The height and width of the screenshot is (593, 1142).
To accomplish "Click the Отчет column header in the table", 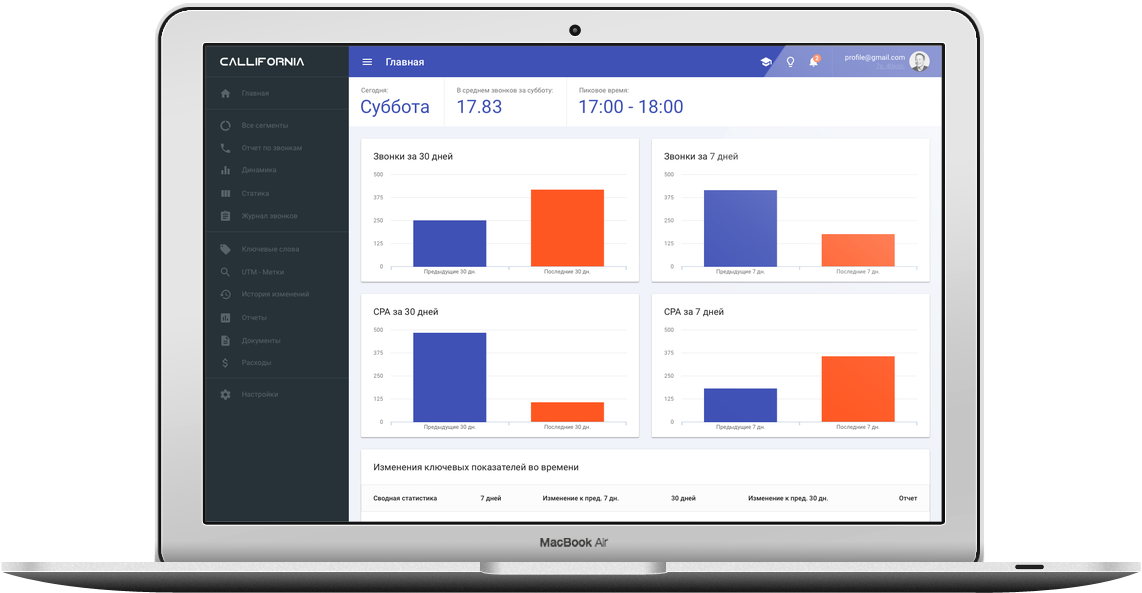I will (x=907, y=498).
